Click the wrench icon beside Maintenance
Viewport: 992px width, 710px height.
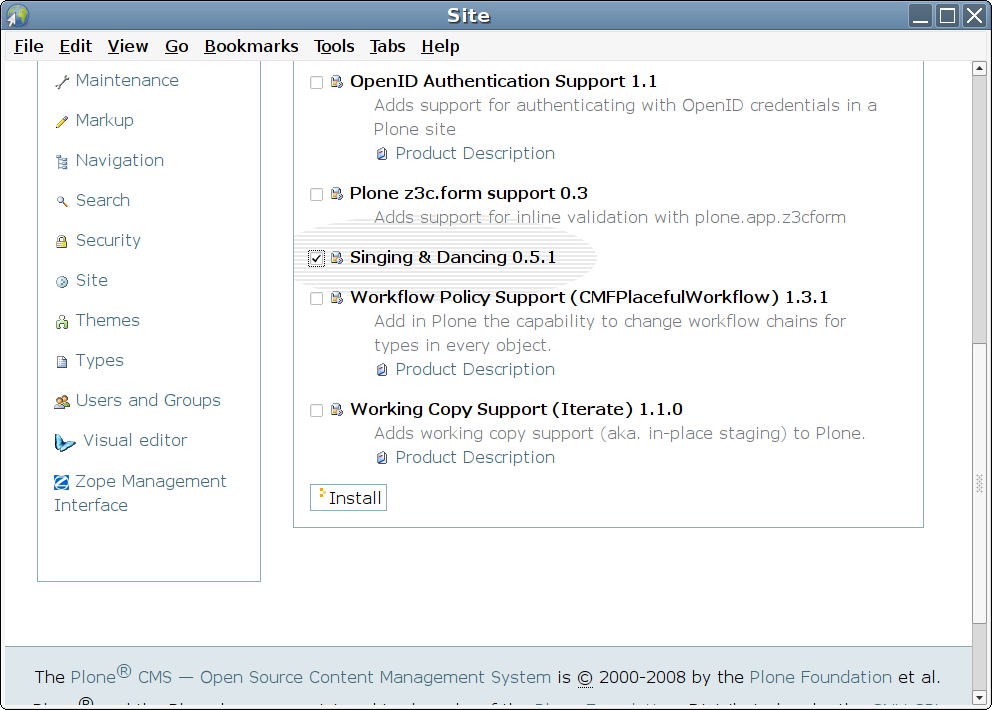pyautogui.click(x=62, y=82)
